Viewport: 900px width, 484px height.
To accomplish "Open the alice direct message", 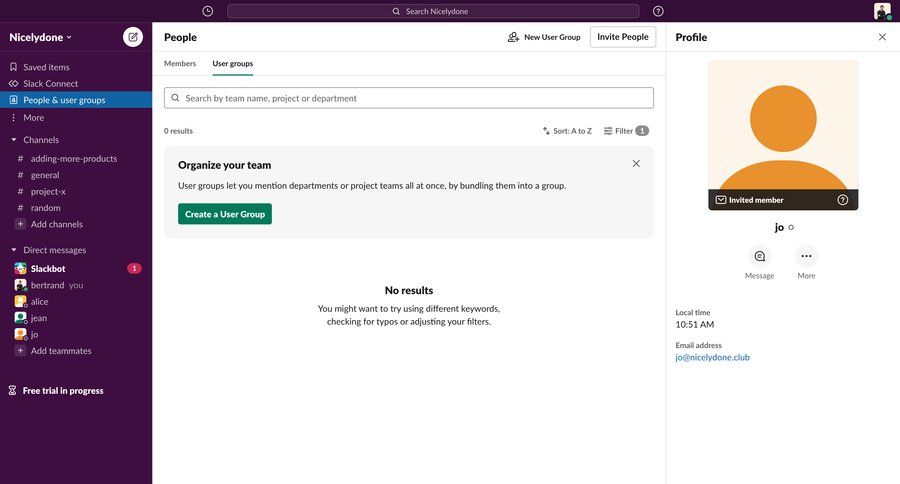I will pyautogui.click(x=76, y=301).
